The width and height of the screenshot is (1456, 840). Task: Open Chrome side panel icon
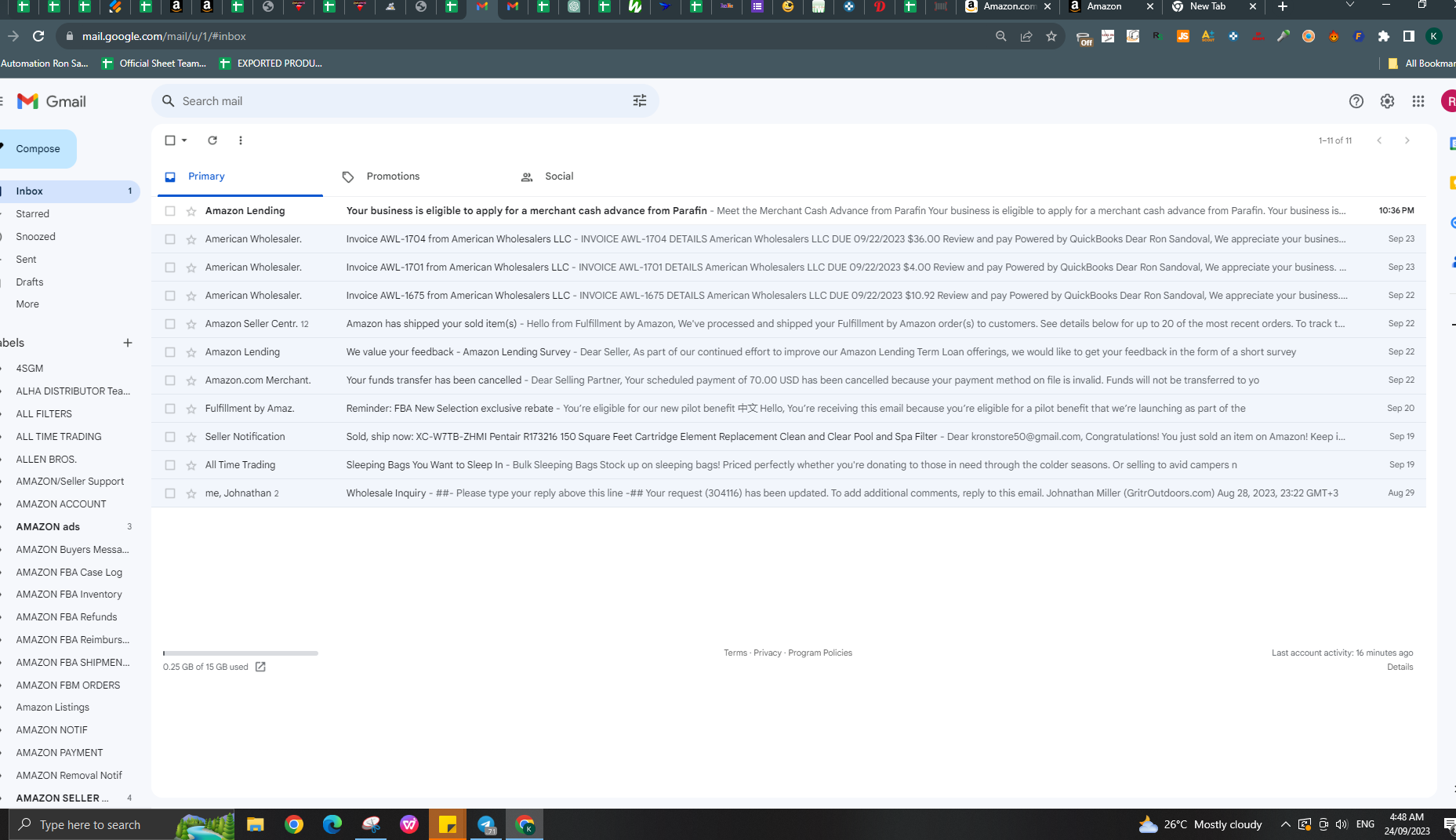1409,36
